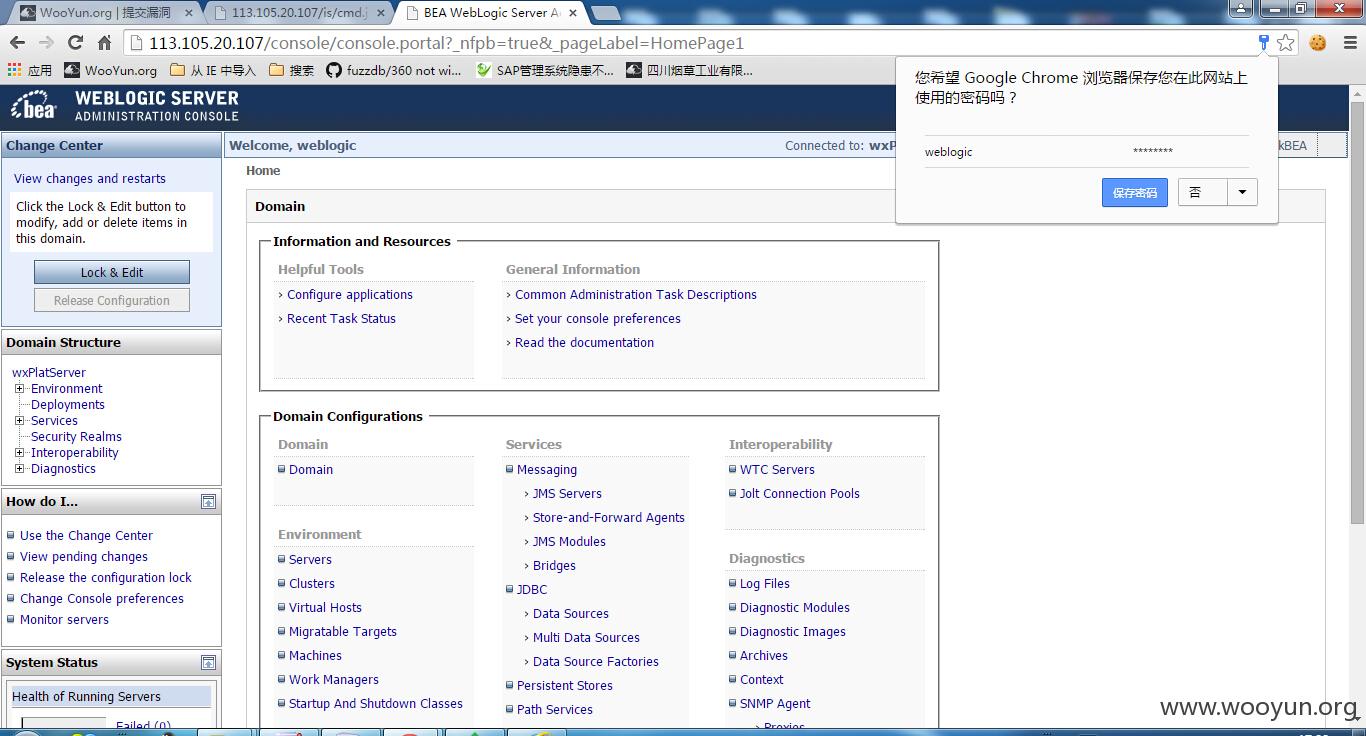Expand the Environment tree node

coord(19,389)
